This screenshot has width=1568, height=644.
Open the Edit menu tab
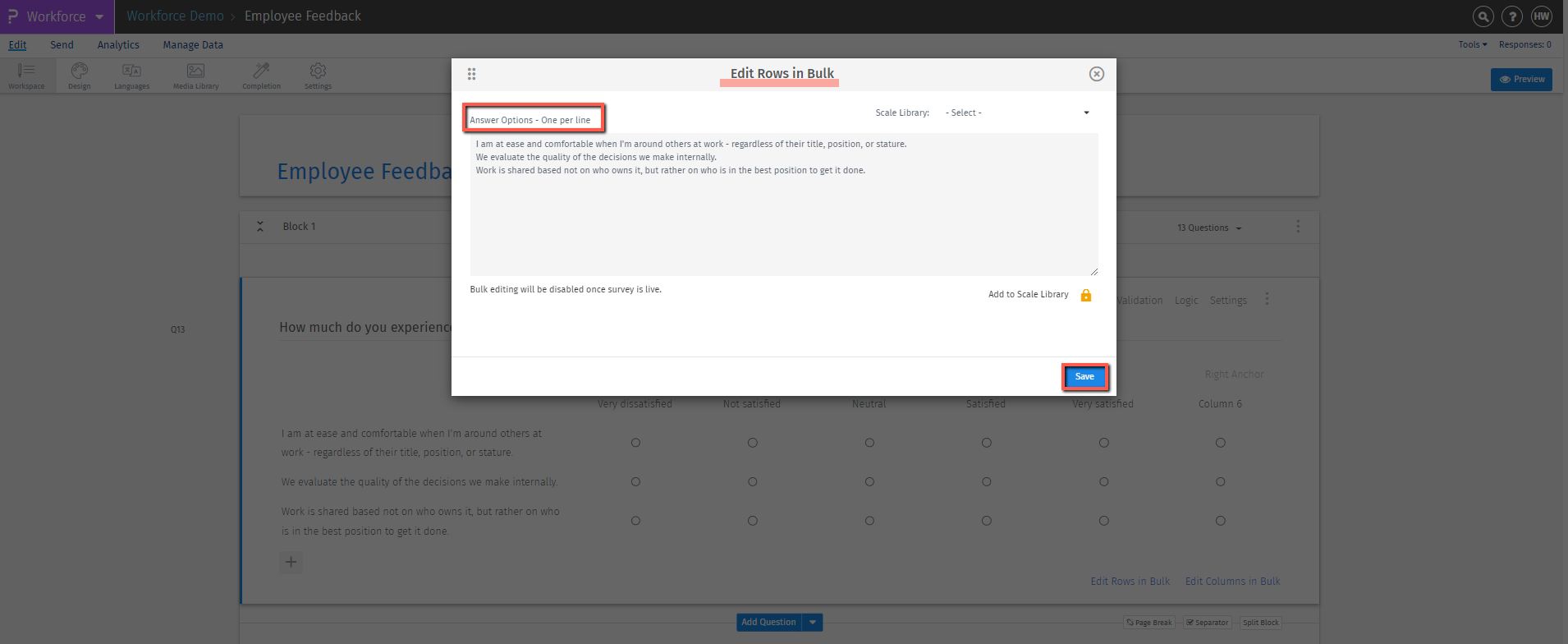tap(17, 45)
